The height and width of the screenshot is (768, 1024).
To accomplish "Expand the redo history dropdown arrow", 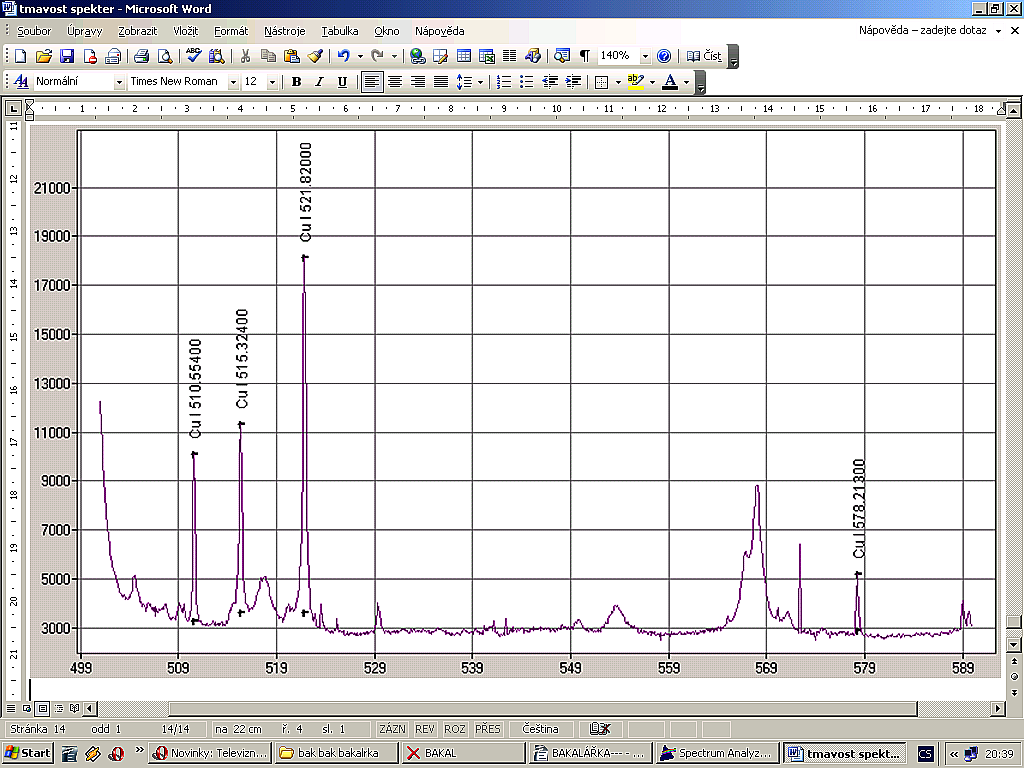I will pyautogui.click(x=394, y=56).
